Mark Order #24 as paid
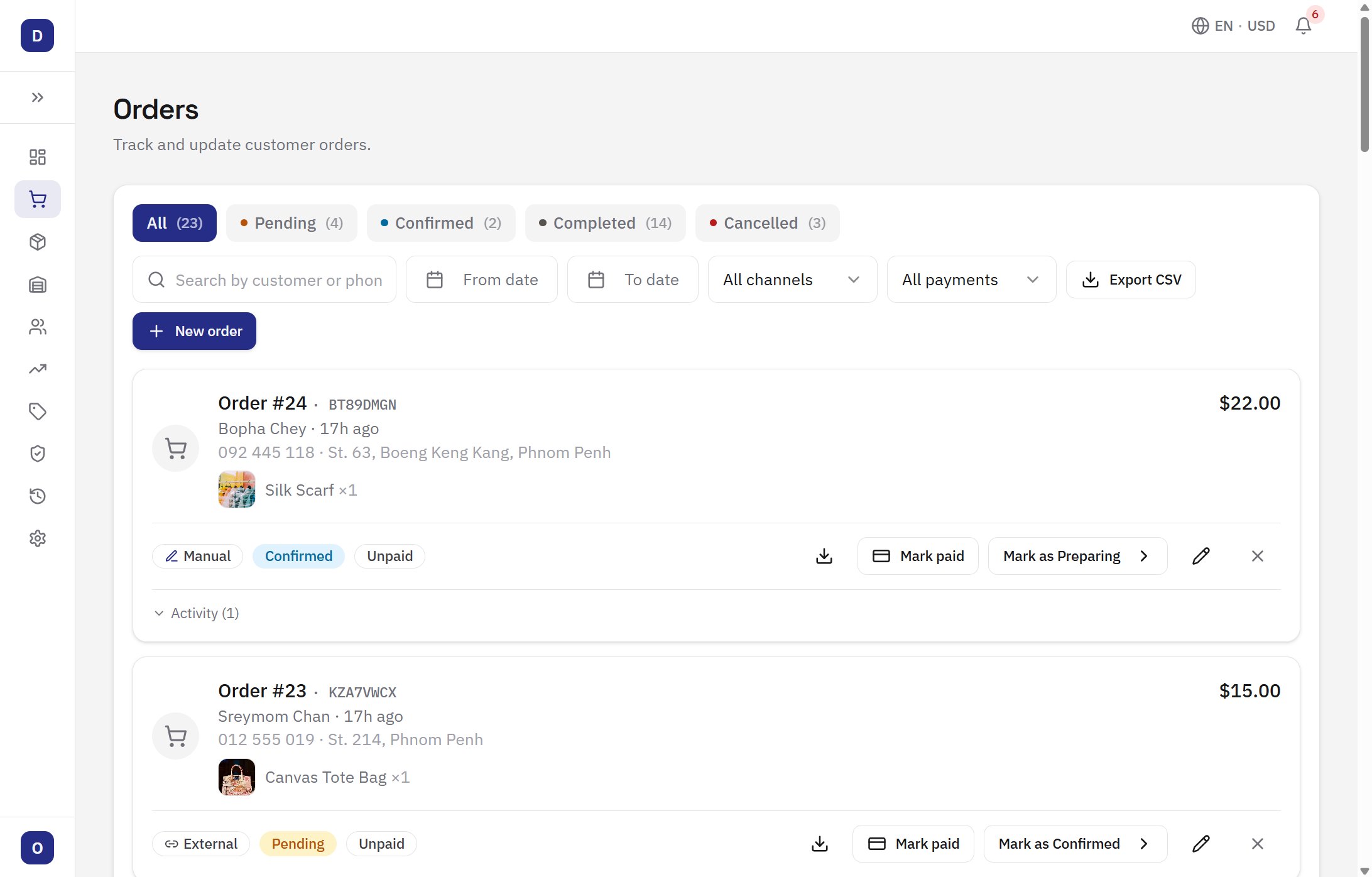 tap(918, 556)
